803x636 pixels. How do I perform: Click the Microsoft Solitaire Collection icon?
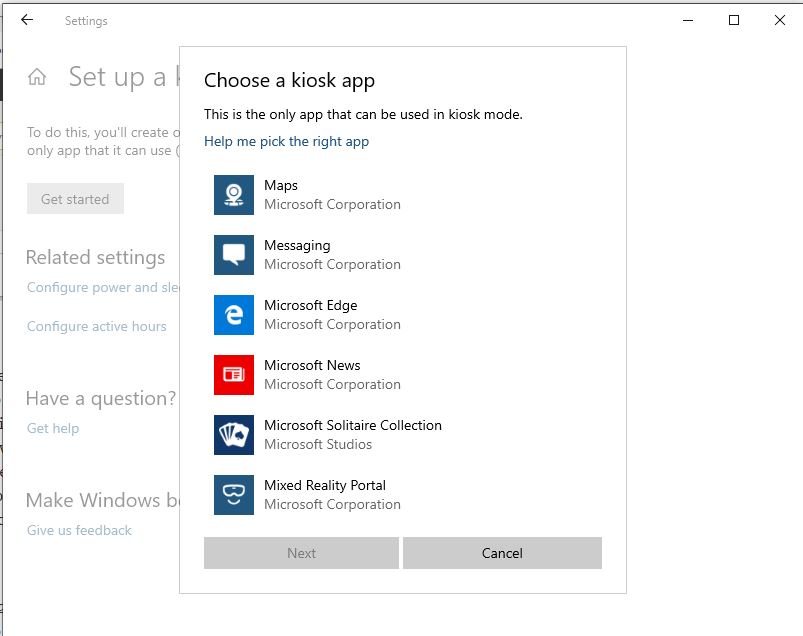click(x=233, y=434)
